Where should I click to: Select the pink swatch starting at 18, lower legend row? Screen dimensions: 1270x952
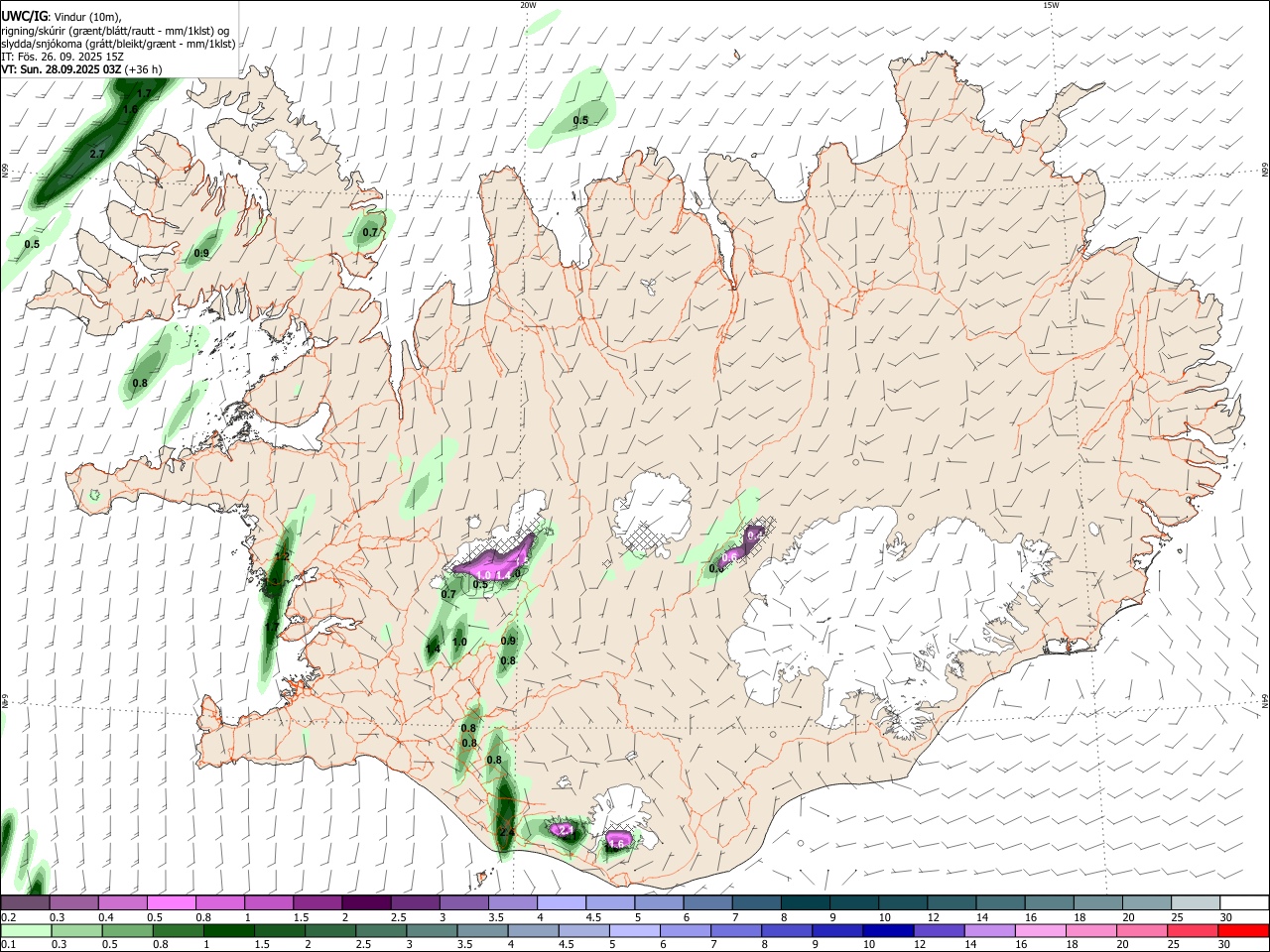[x=1091, y=930]
